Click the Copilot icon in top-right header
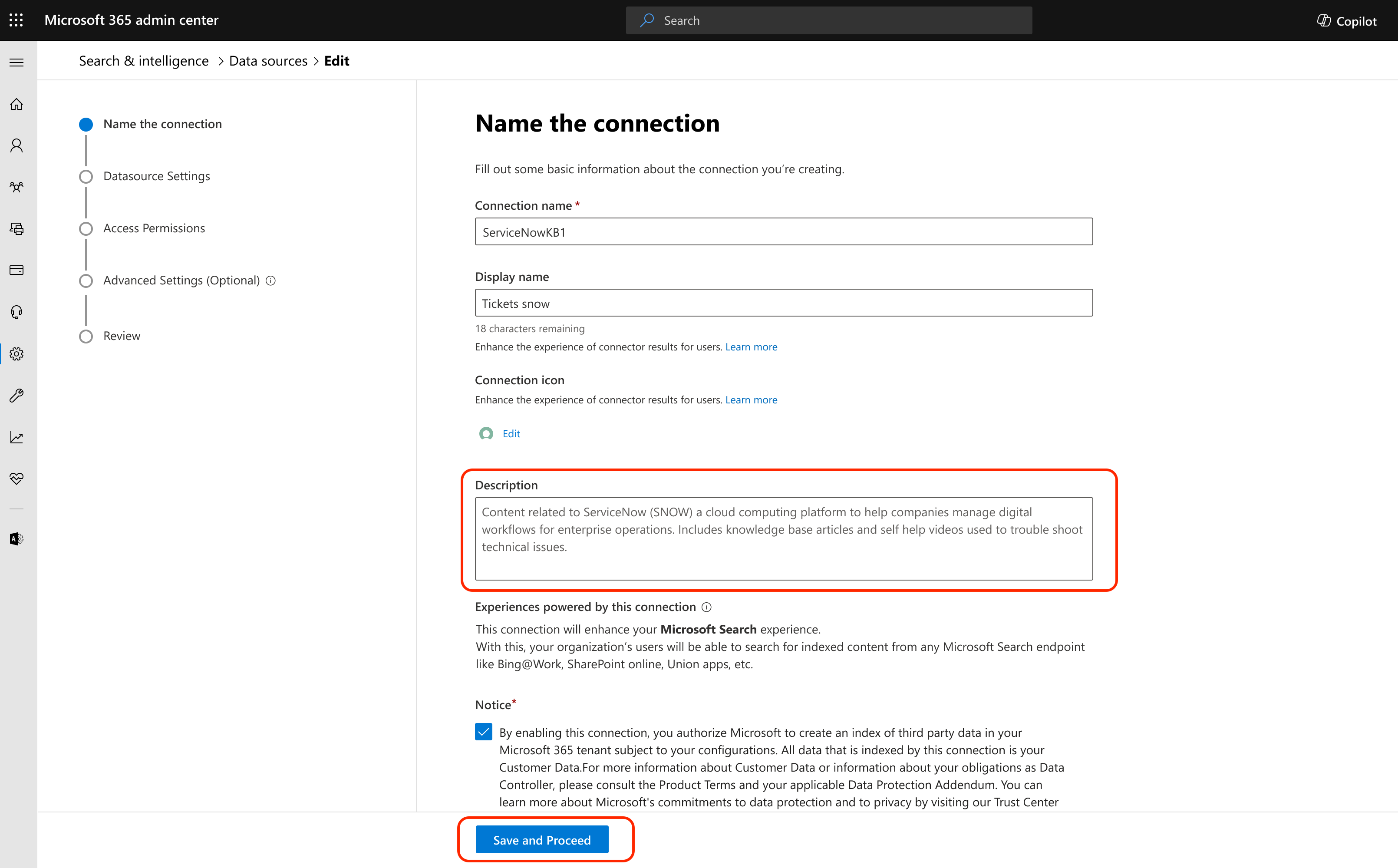 (1325, 20)
